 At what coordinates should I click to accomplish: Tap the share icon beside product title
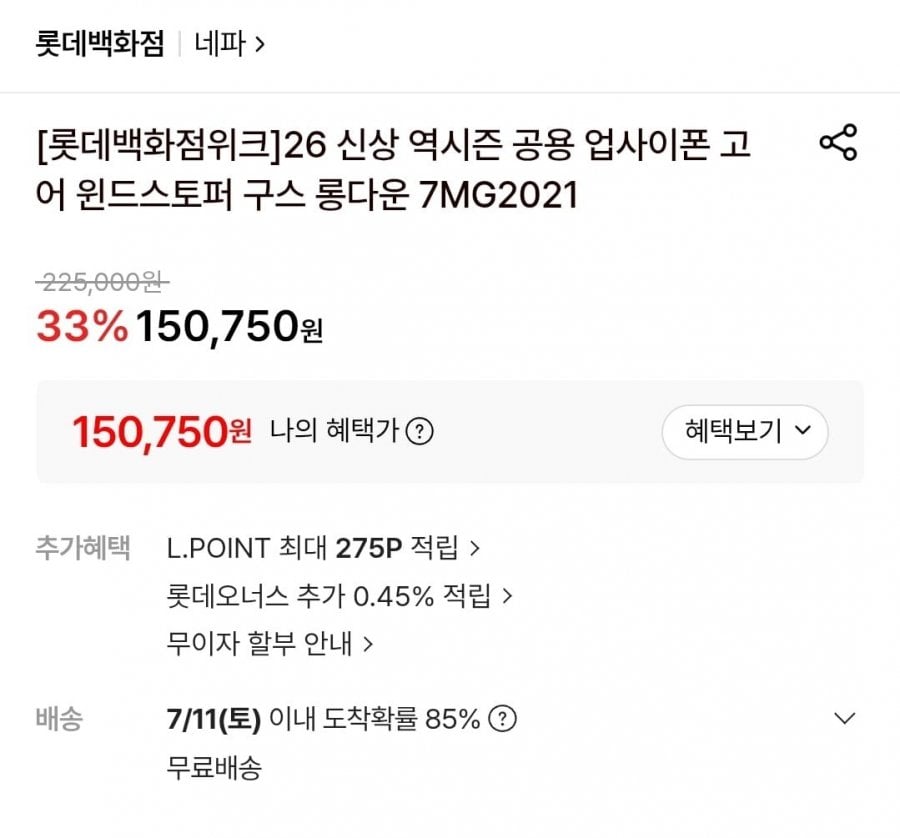coord(838,142)
